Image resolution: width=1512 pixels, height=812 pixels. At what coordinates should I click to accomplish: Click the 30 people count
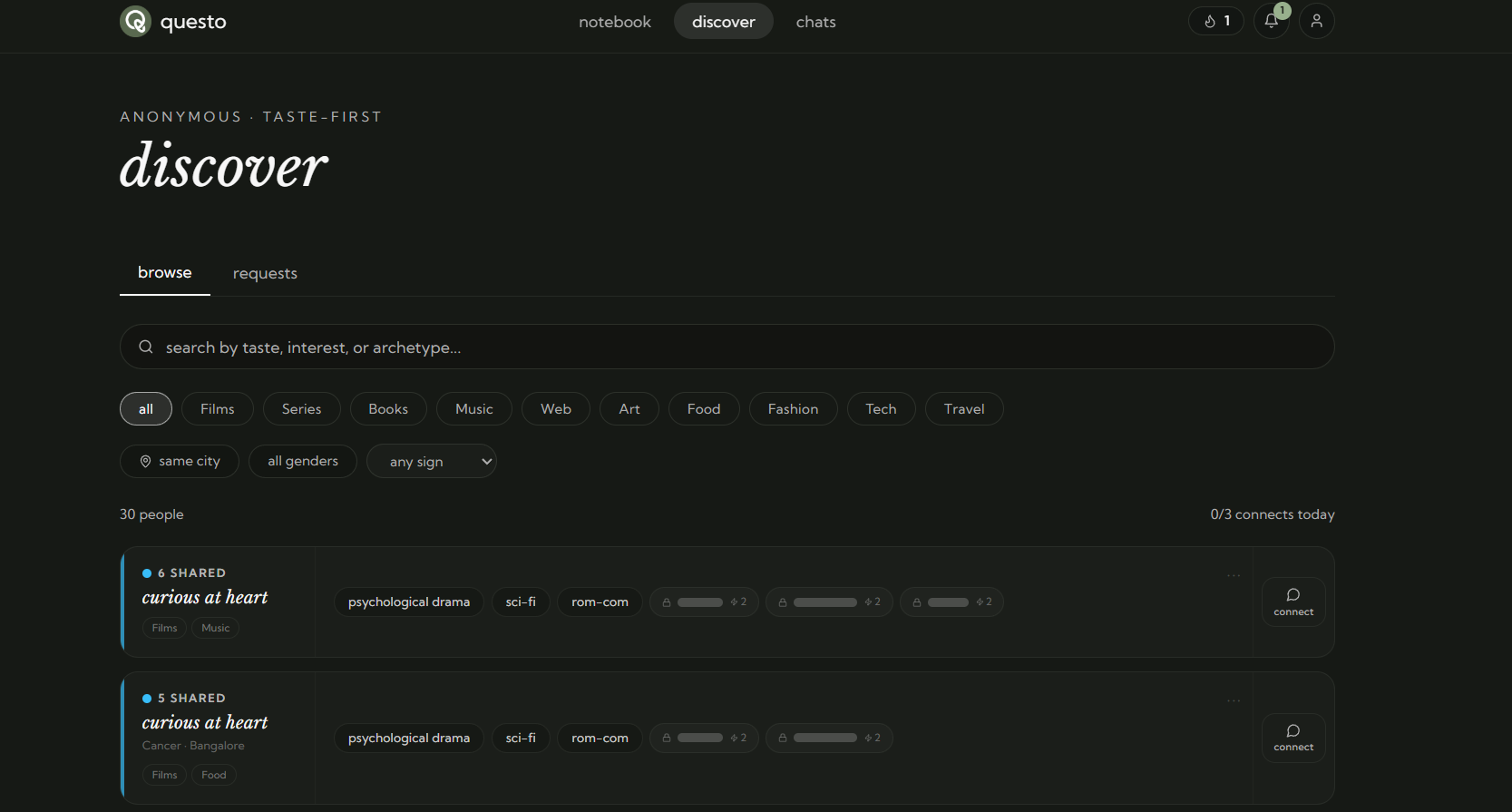point(151,514)
